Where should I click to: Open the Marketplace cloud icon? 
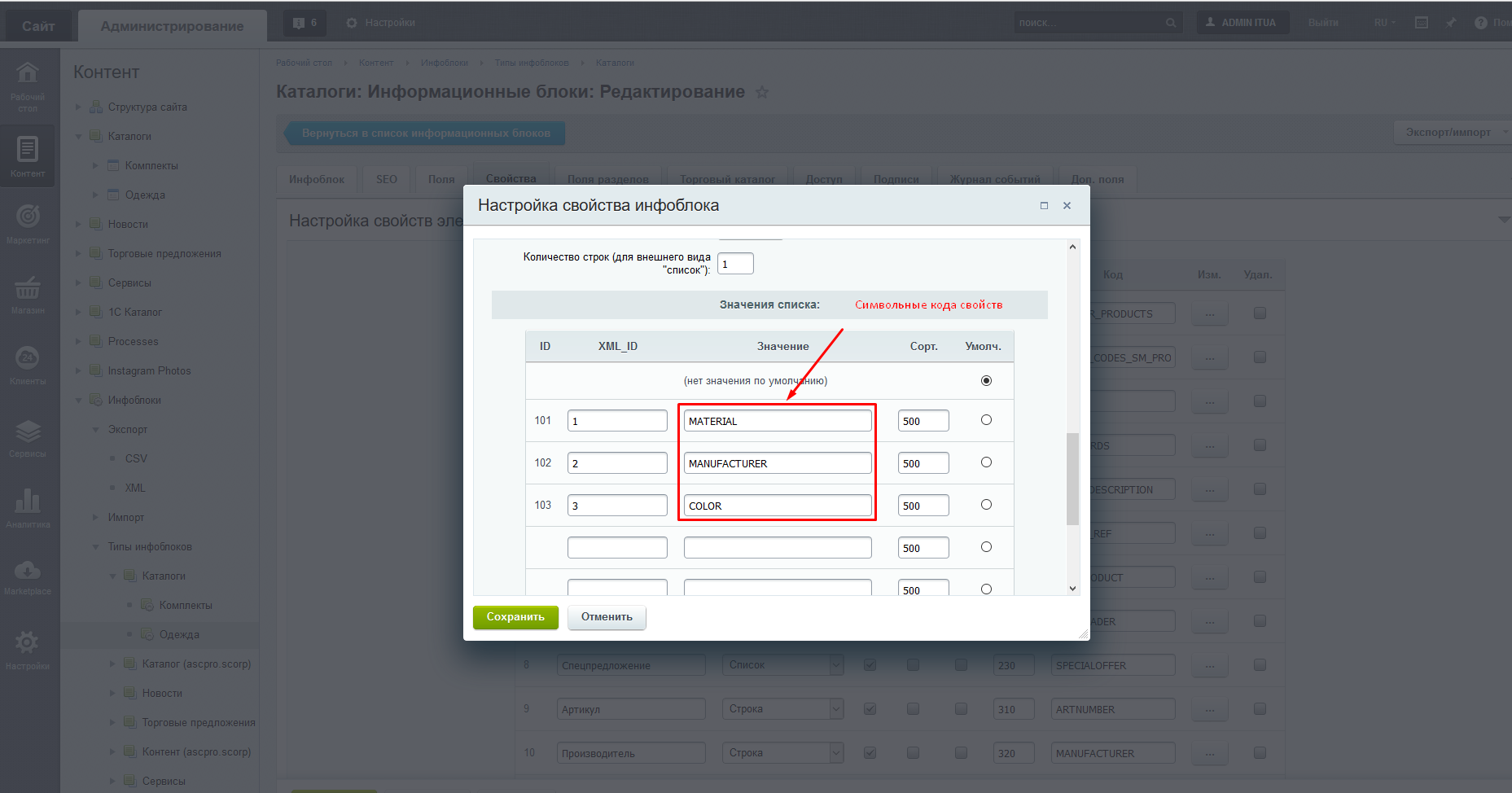pos(28,576)
